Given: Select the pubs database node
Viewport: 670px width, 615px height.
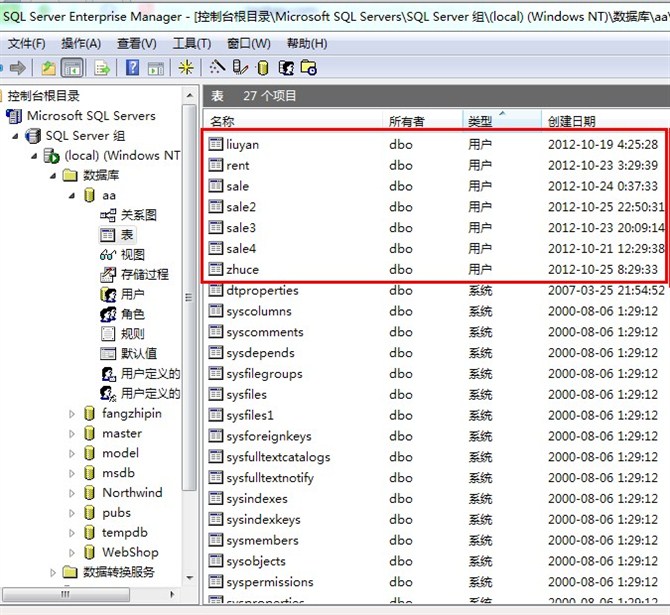Looking at the screenshot, I should [108, 512].
